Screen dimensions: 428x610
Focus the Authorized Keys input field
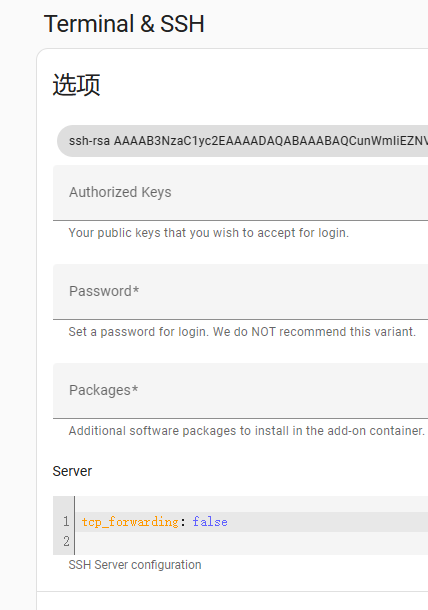240,193
